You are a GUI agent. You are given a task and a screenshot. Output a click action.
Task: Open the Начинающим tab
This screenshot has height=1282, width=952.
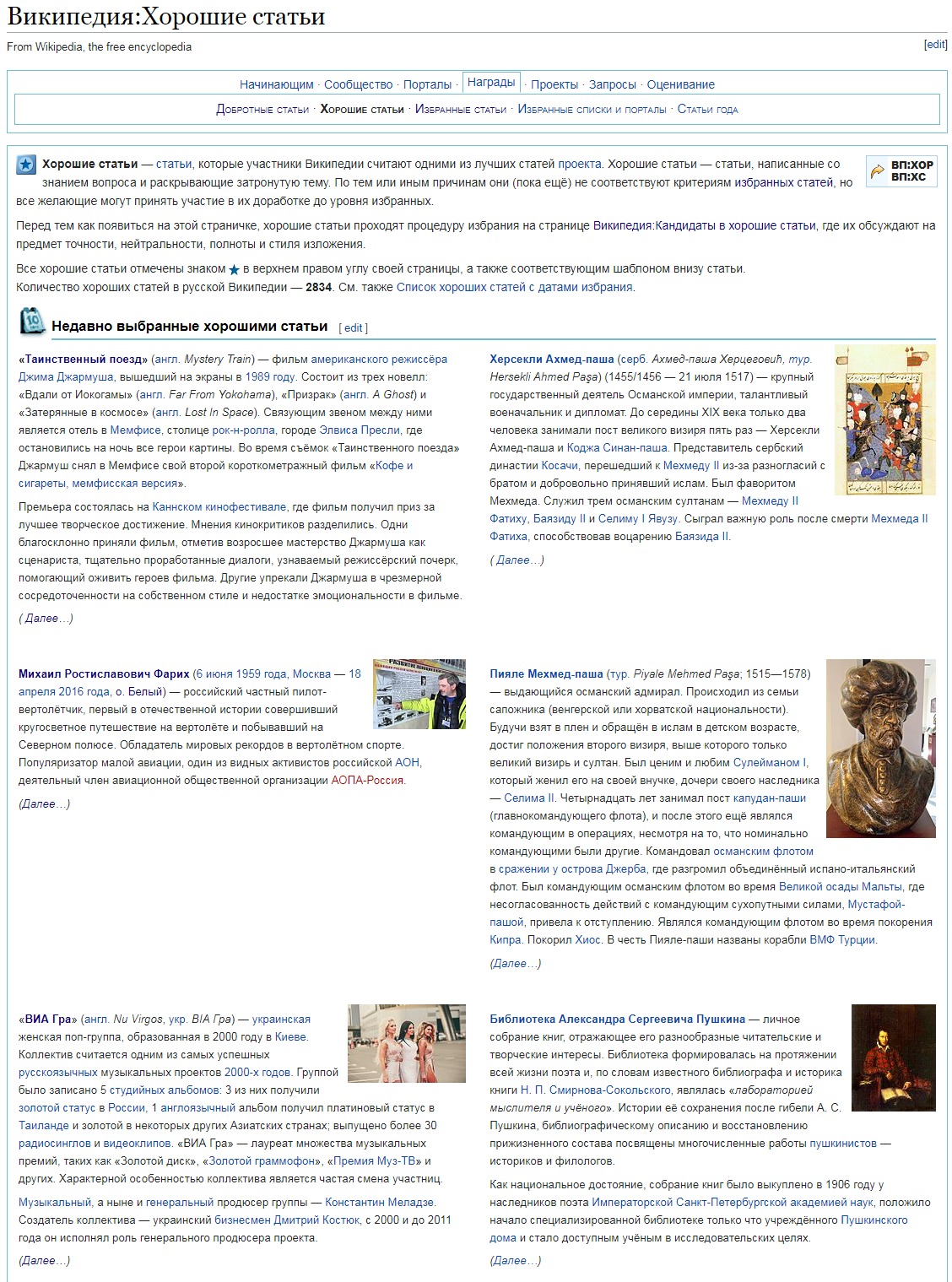pos(276,84)
